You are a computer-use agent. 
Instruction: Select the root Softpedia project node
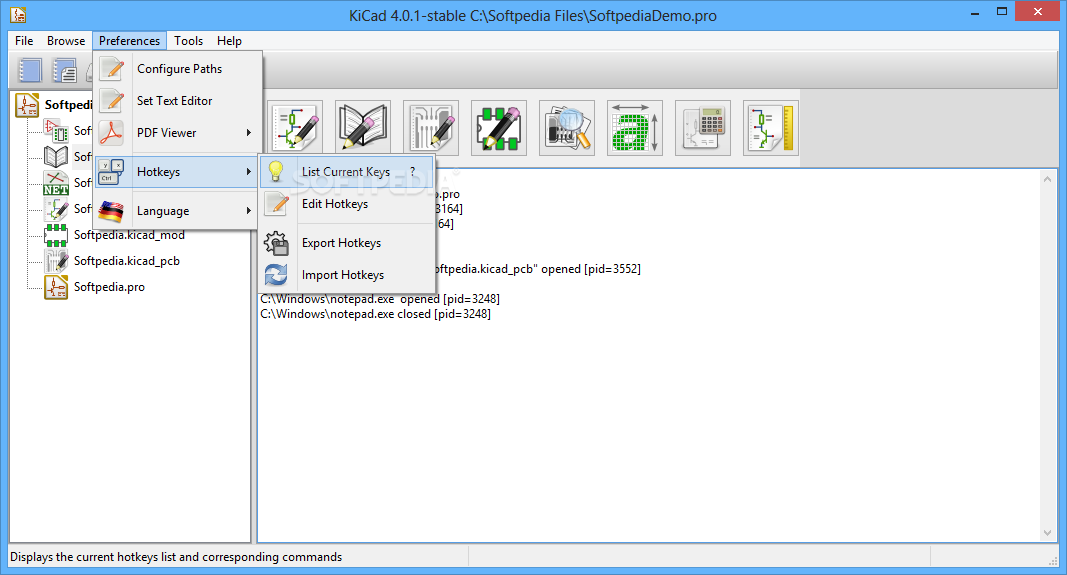click(68, 105)
